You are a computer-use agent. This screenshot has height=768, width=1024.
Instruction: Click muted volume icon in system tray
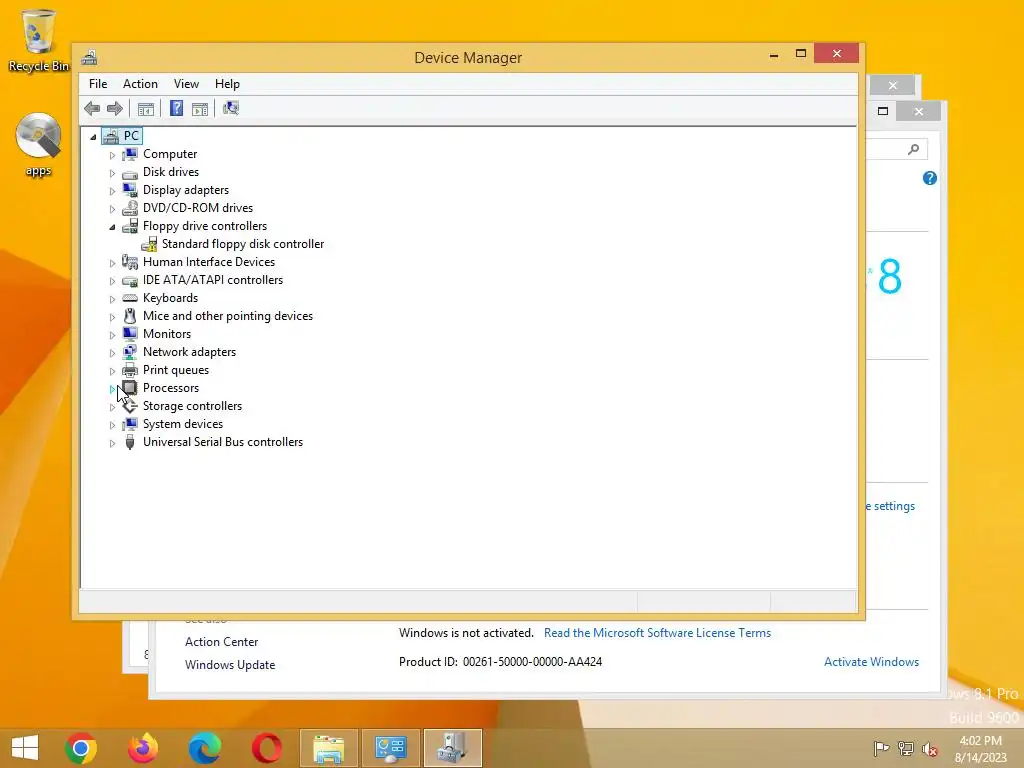pyautogui.click(x=930, y=749)
